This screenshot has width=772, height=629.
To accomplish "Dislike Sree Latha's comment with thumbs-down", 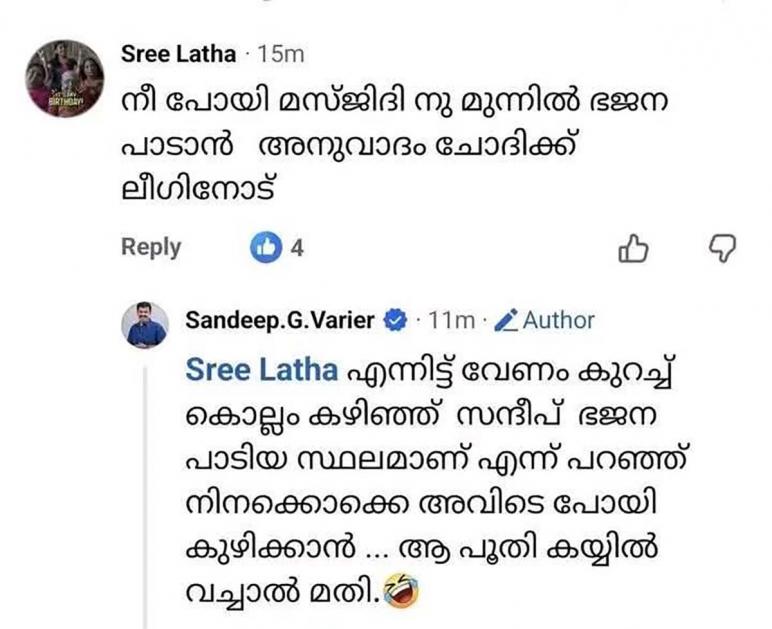I will [720, 248].
